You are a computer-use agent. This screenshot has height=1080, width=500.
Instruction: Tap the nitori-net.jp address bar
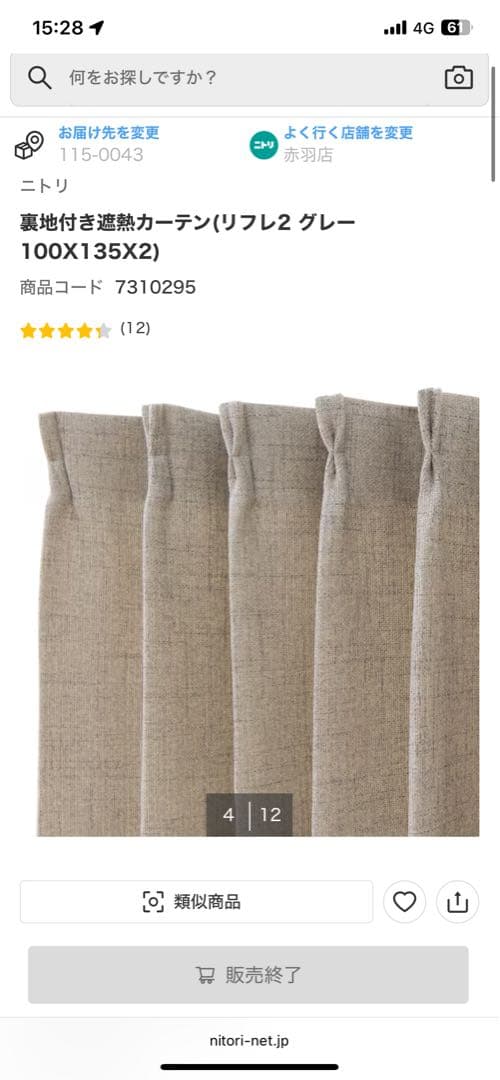click(249, 1041)
